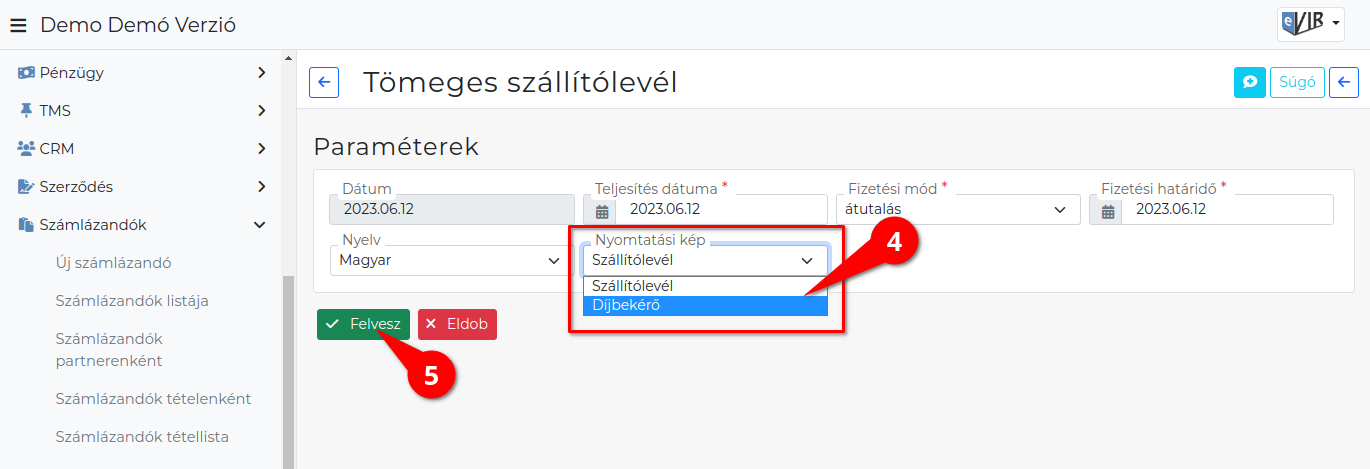
Task: Open the Teljesítés dátuma calendar icon
Action: click(x=602, y=210)
